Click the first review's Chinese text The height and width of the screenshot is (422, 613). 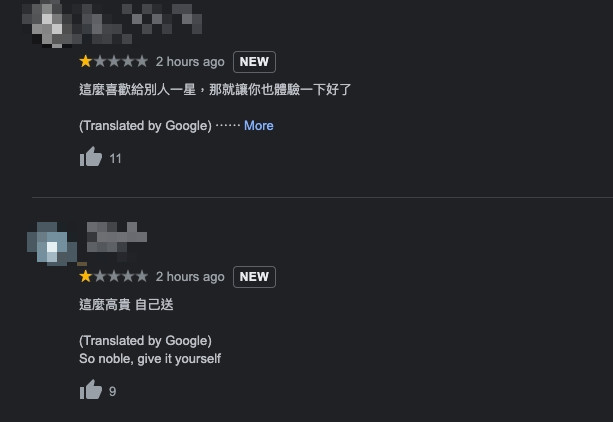pyautogui.click(x=215, y=90)
